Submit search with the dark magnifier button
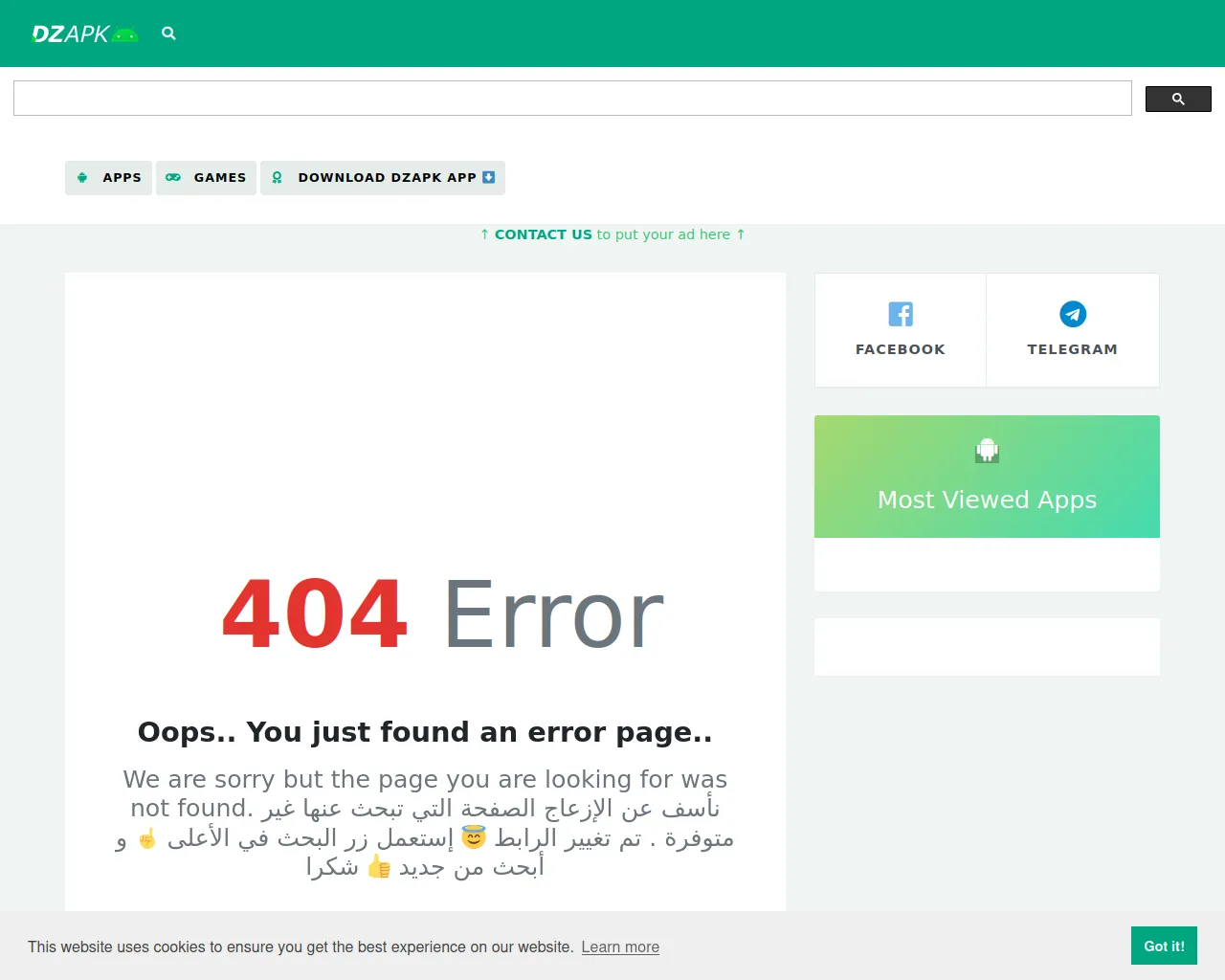The height and width of the screenshot is (980, 1225). click(1178, 99)
